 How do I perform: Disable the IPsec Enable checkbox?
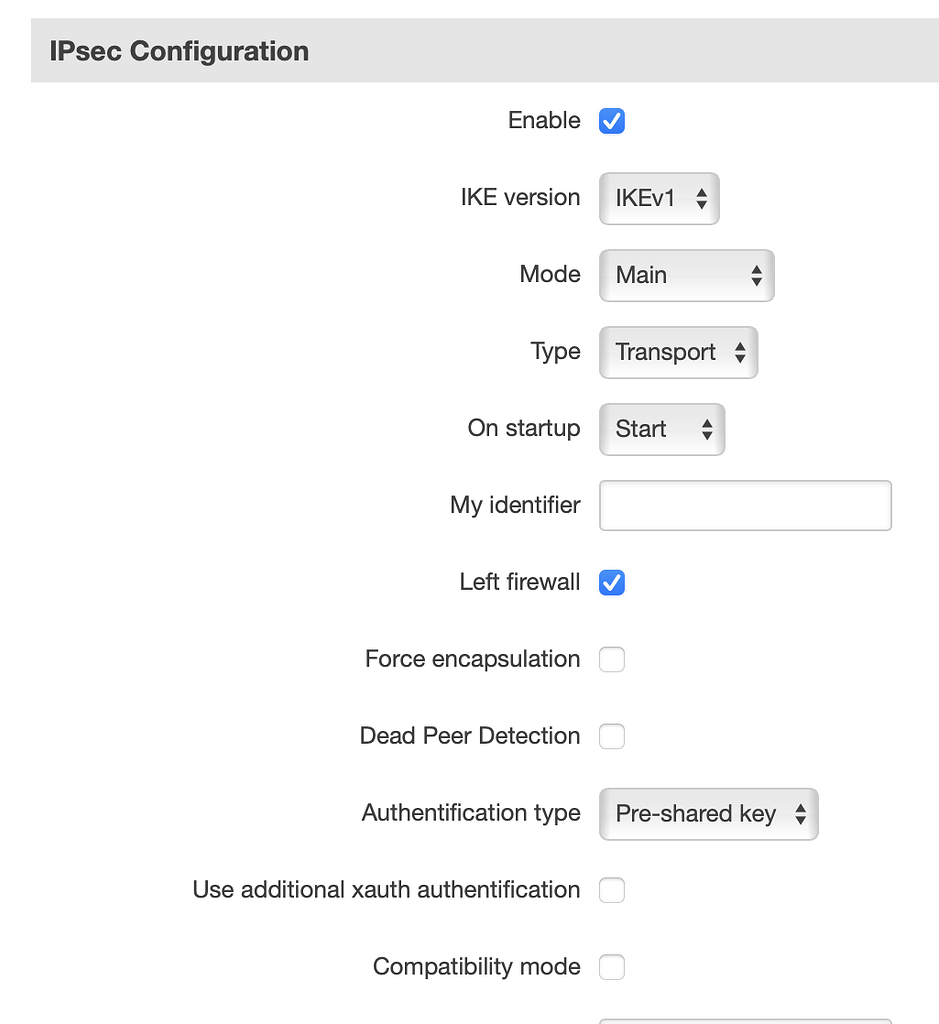[611, 120]
